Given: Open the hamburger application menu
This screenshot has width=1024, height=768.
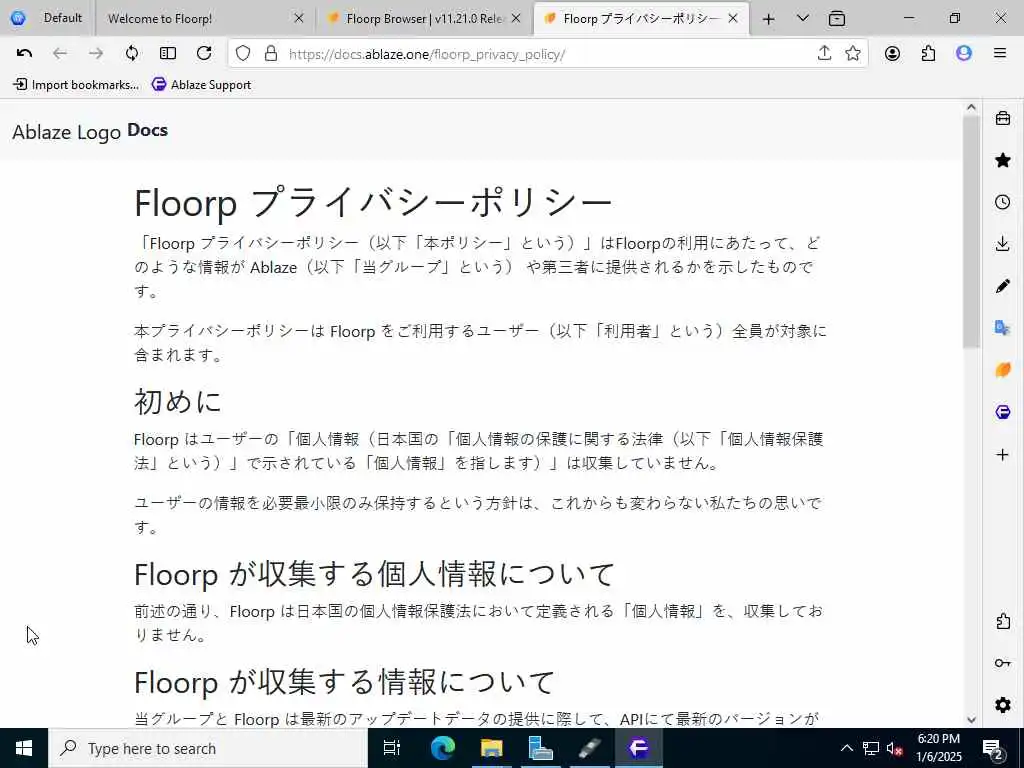Looking at the screenshot, I should [x=1000, y=54].
